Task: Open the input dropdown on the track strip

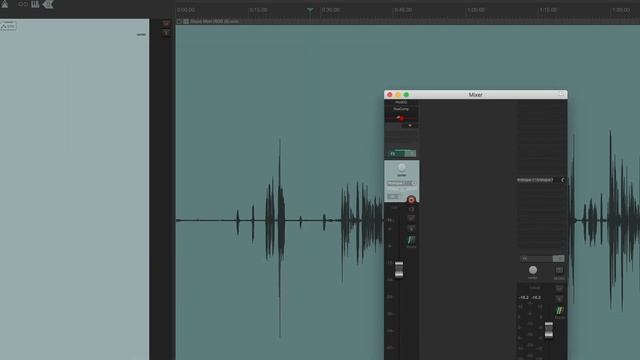Action: pyautogui.click(x=402, y=184)
